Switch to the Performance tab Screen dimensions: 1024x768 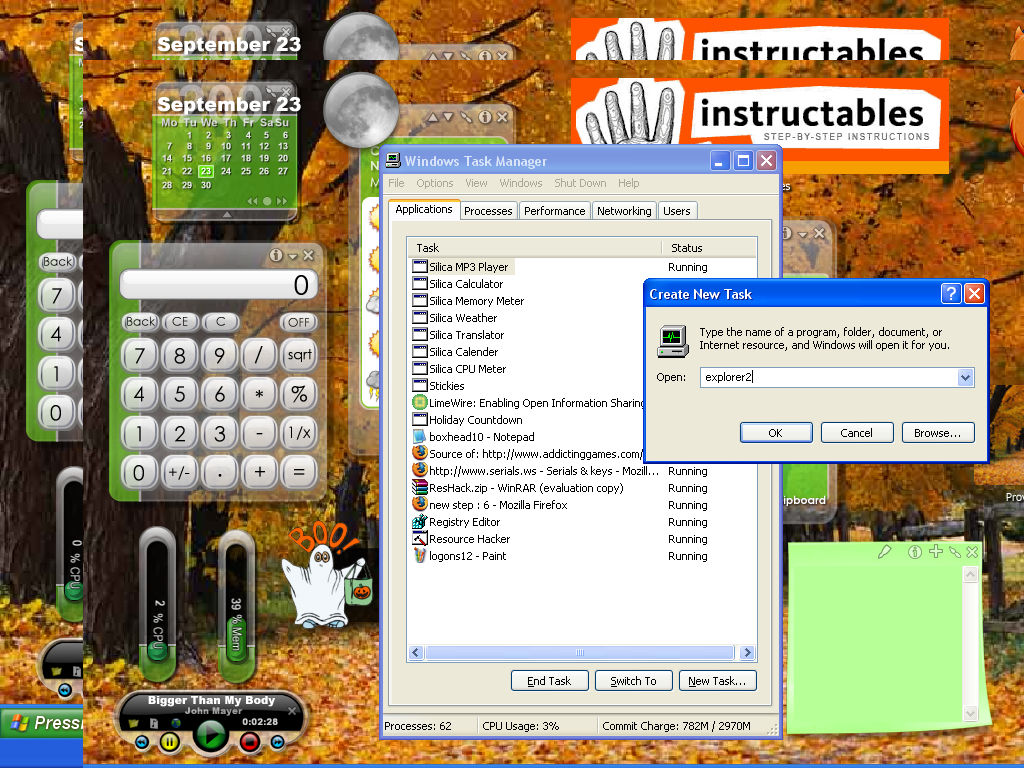[x=554, y=211]
